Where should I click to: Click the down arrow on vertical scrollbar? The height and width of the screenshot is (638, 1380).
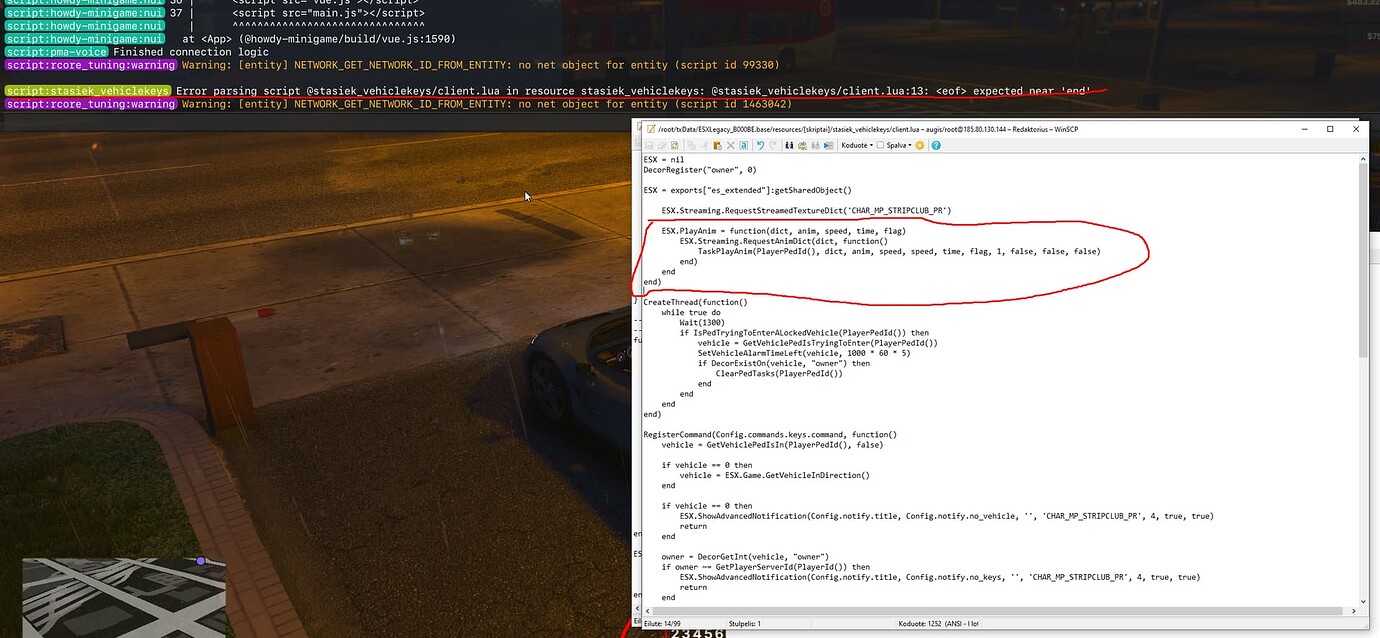(x=1363, y=603)
